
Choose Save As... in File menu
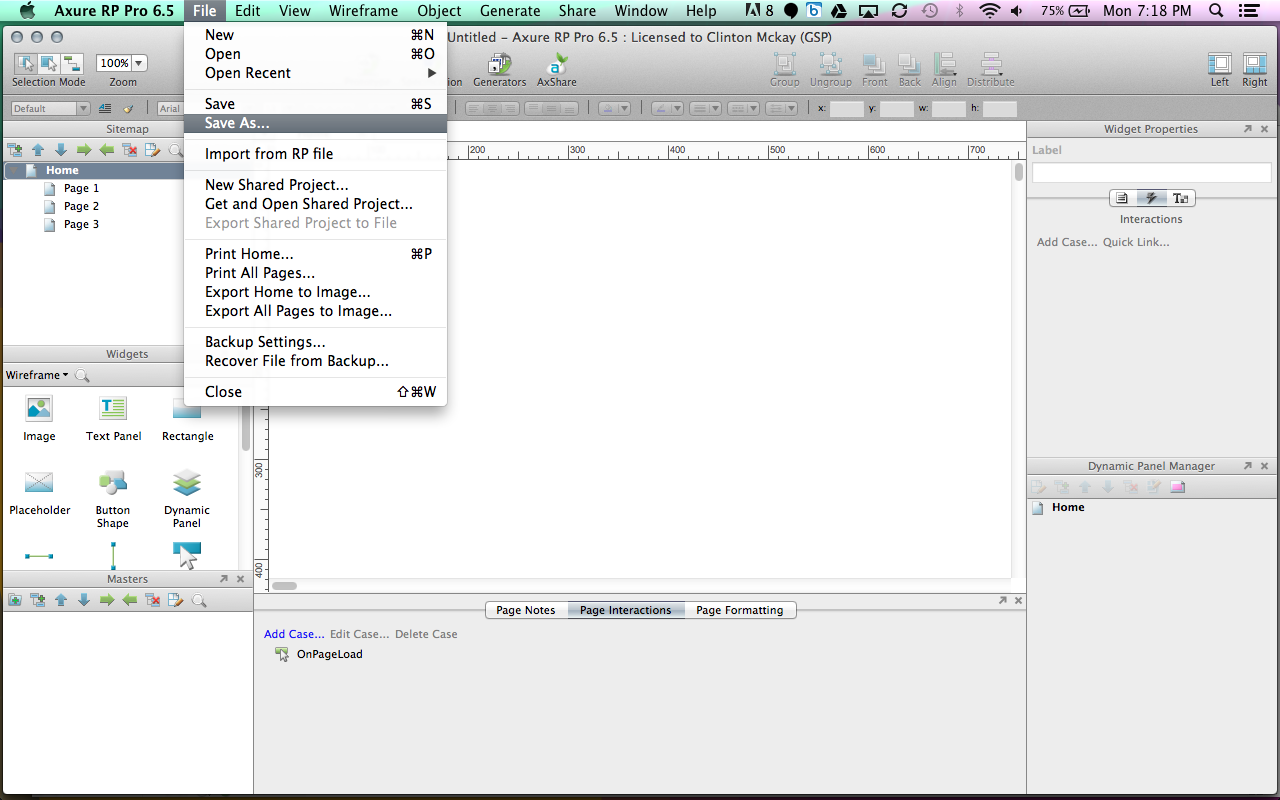[x=315, y=123]
